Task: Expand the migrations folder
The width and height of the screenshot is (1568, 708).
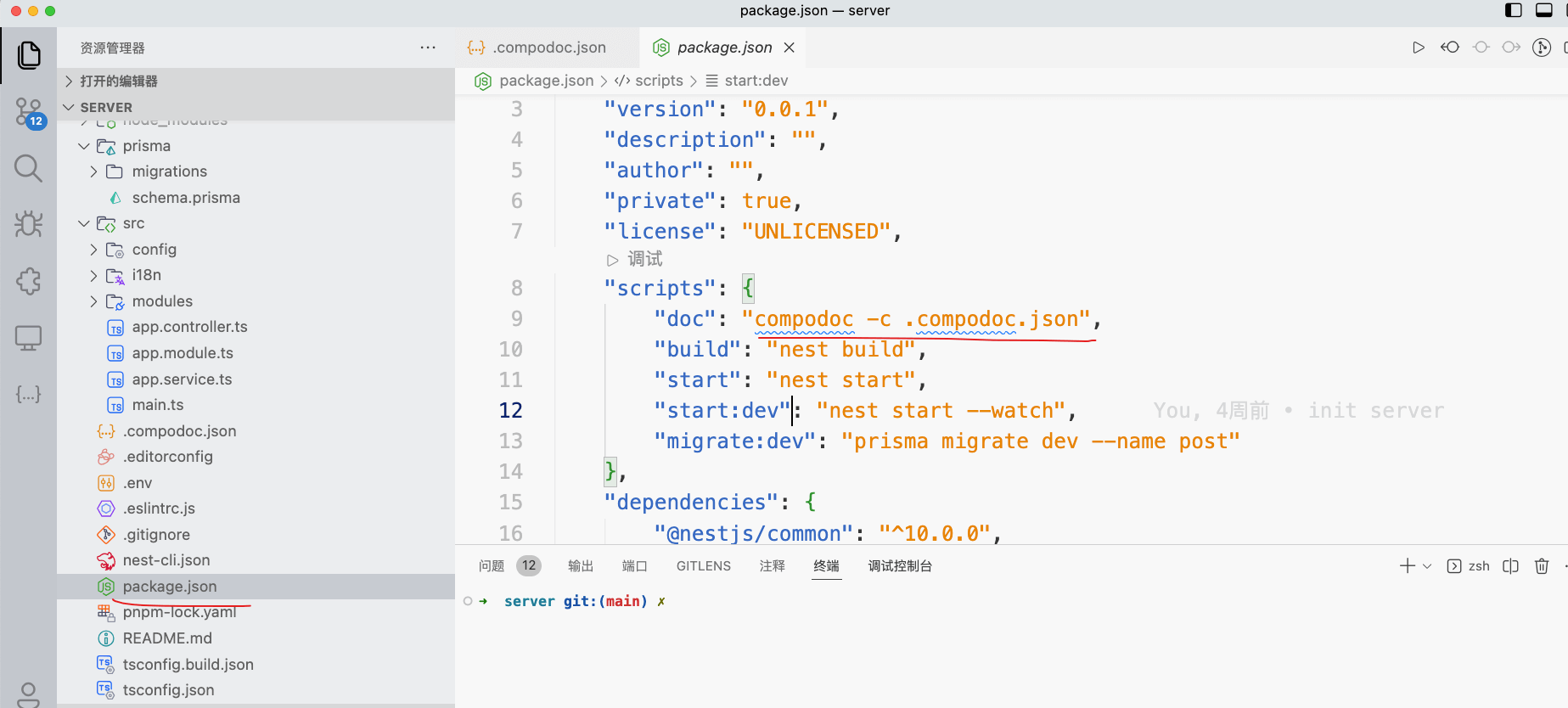Action: [x=93, y=171]
